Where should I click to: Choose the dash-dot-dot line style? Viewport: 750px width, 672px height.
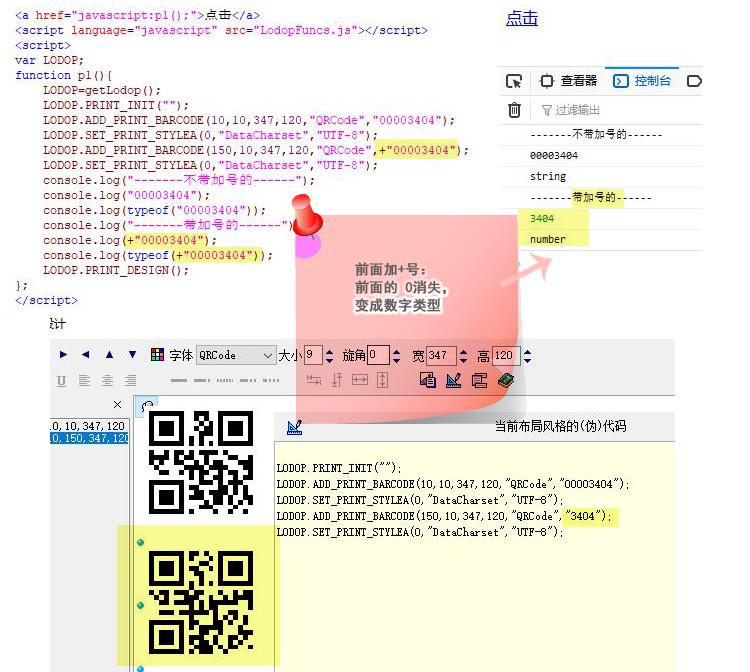tap(248, 380)
